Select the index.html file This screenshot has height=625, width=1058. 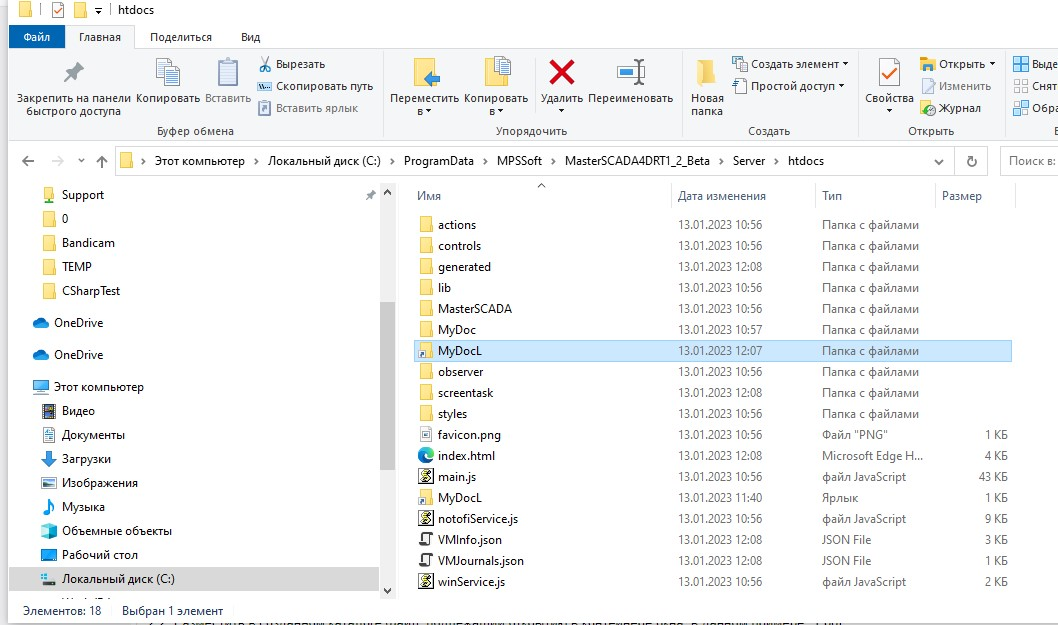[466, 456]
